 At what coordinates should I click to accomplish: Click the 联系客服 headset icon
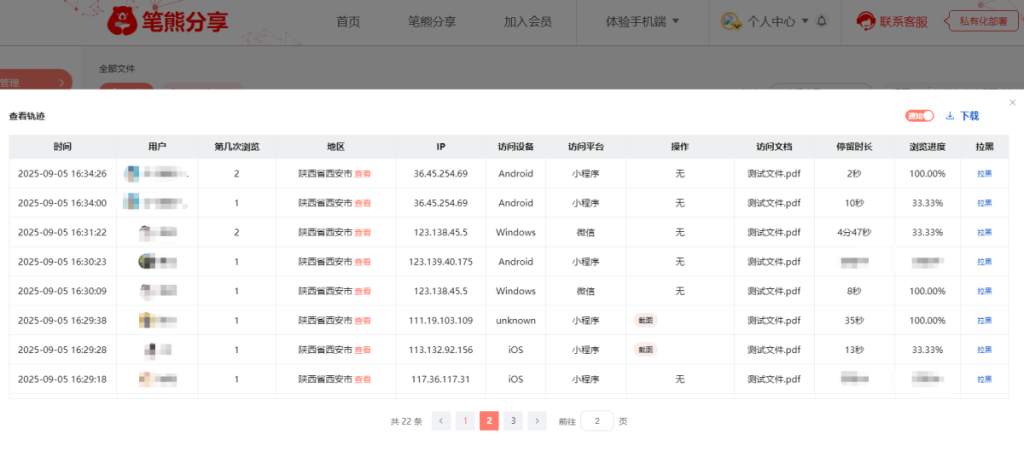[x=866, y=22]
